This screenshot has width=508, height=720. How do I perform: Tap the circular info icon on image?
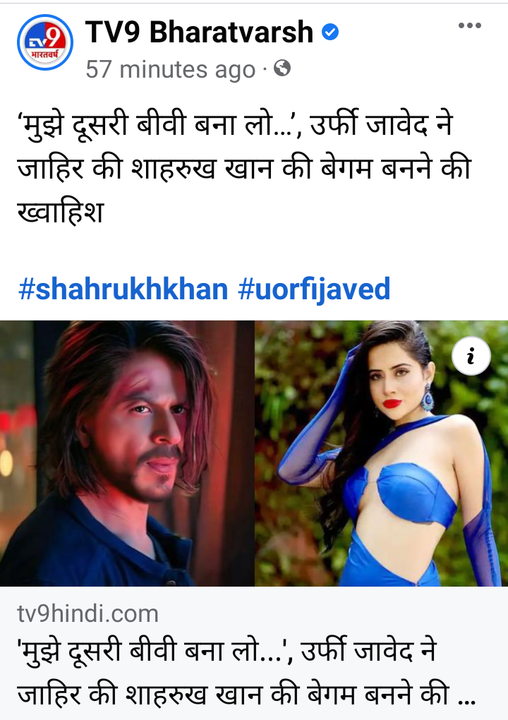(471, 356)
